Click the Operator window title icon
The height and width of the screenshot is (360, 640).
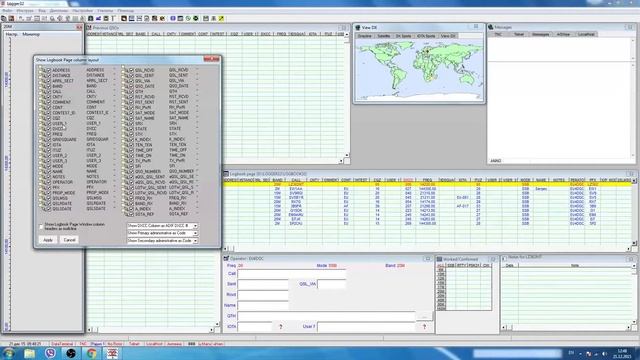226,258
